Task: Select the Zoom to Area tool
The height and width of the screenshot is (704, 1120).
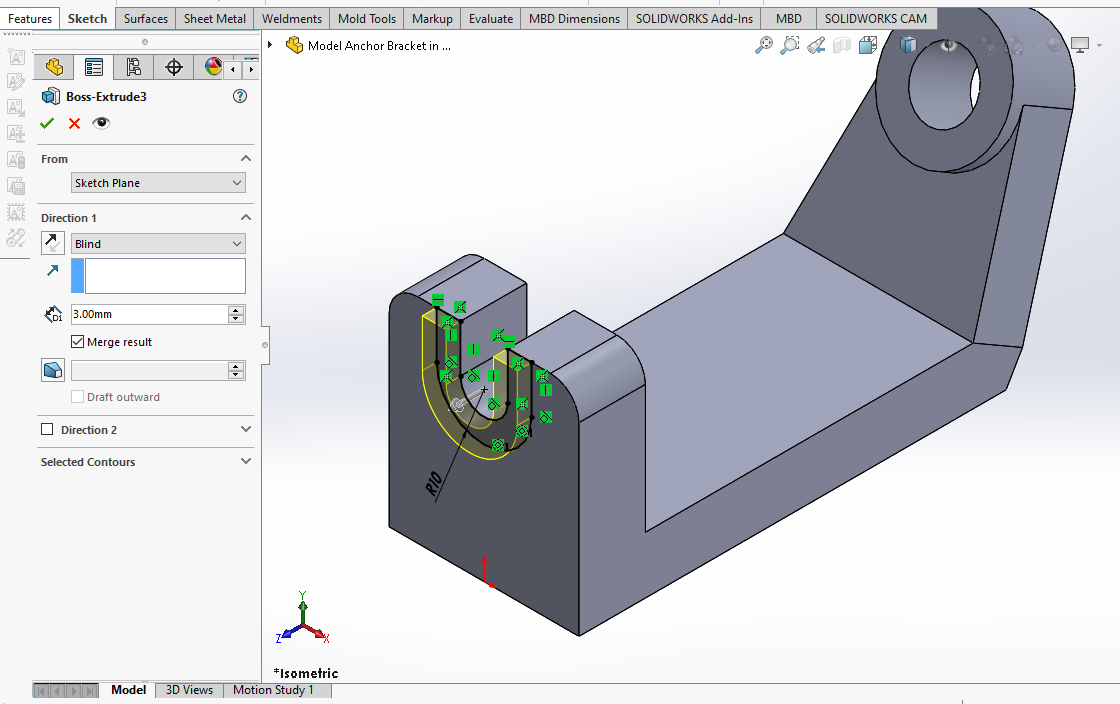Action: click(x=790, y=45)
